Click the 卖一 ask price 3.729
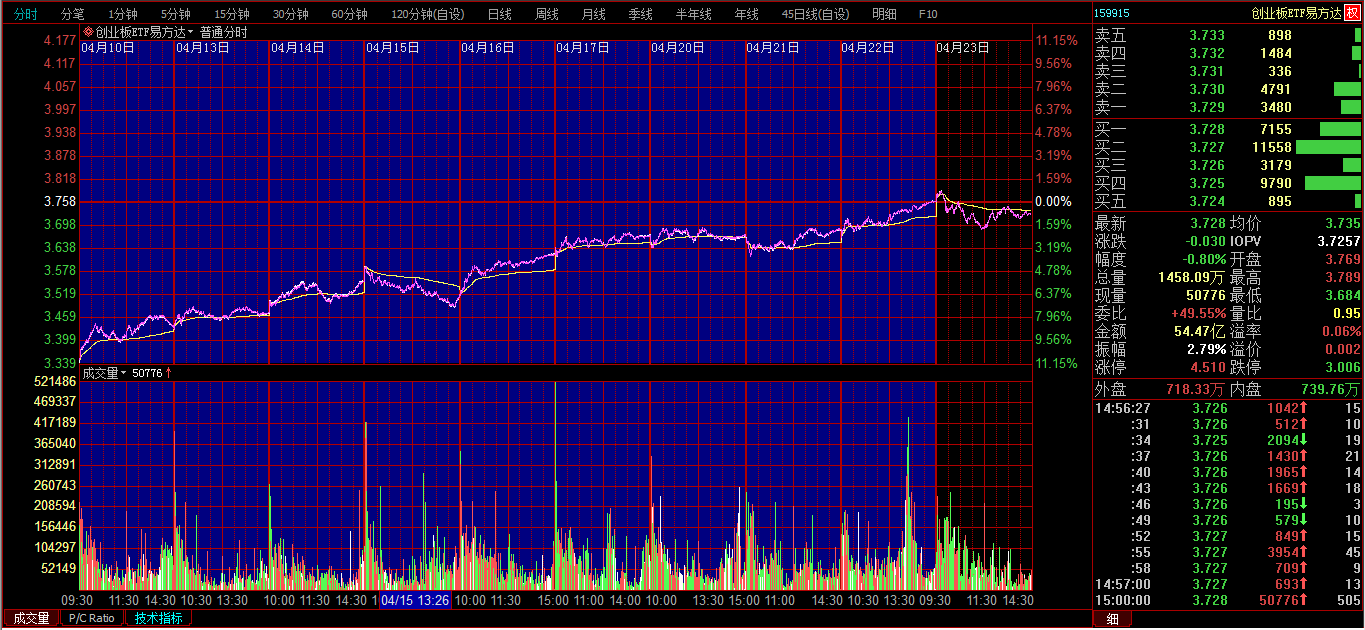 [1206, 107]
